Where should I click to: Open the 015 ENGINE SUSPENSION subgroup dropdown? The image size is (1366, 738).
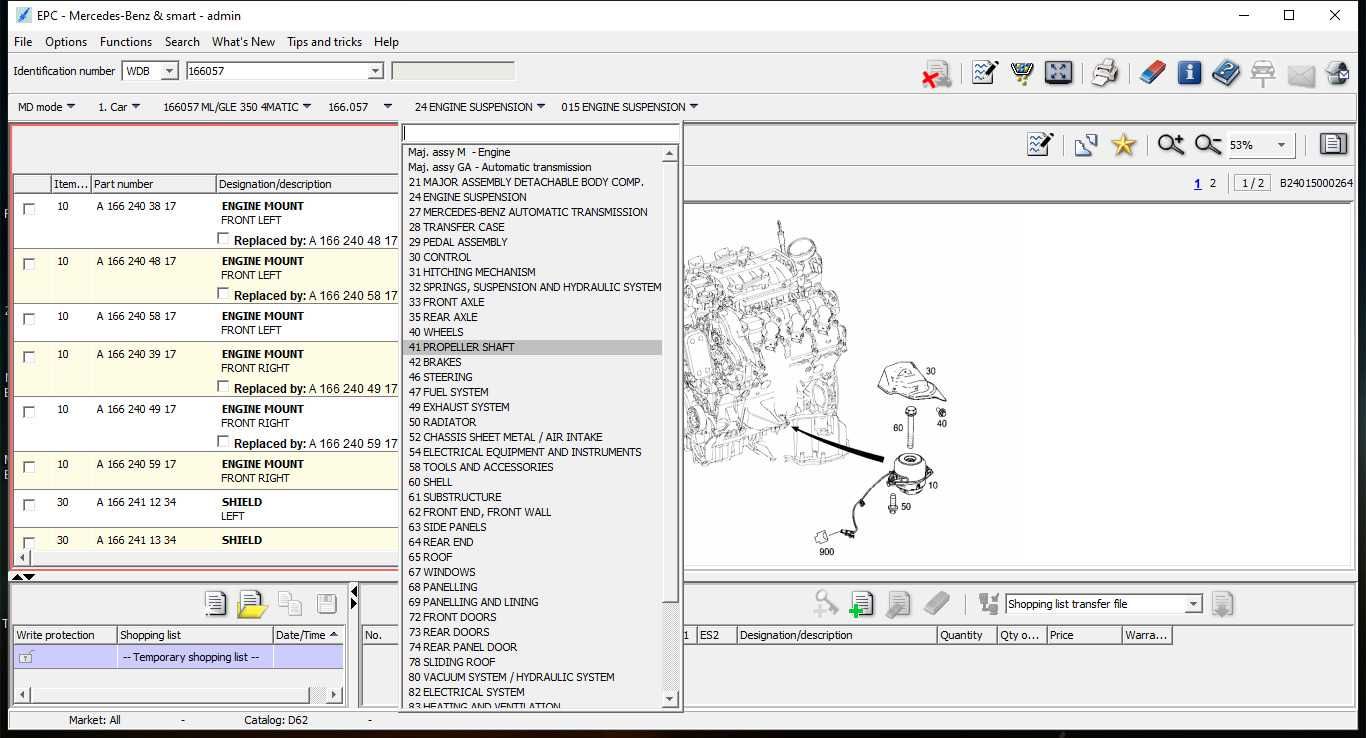coord(630,107)
